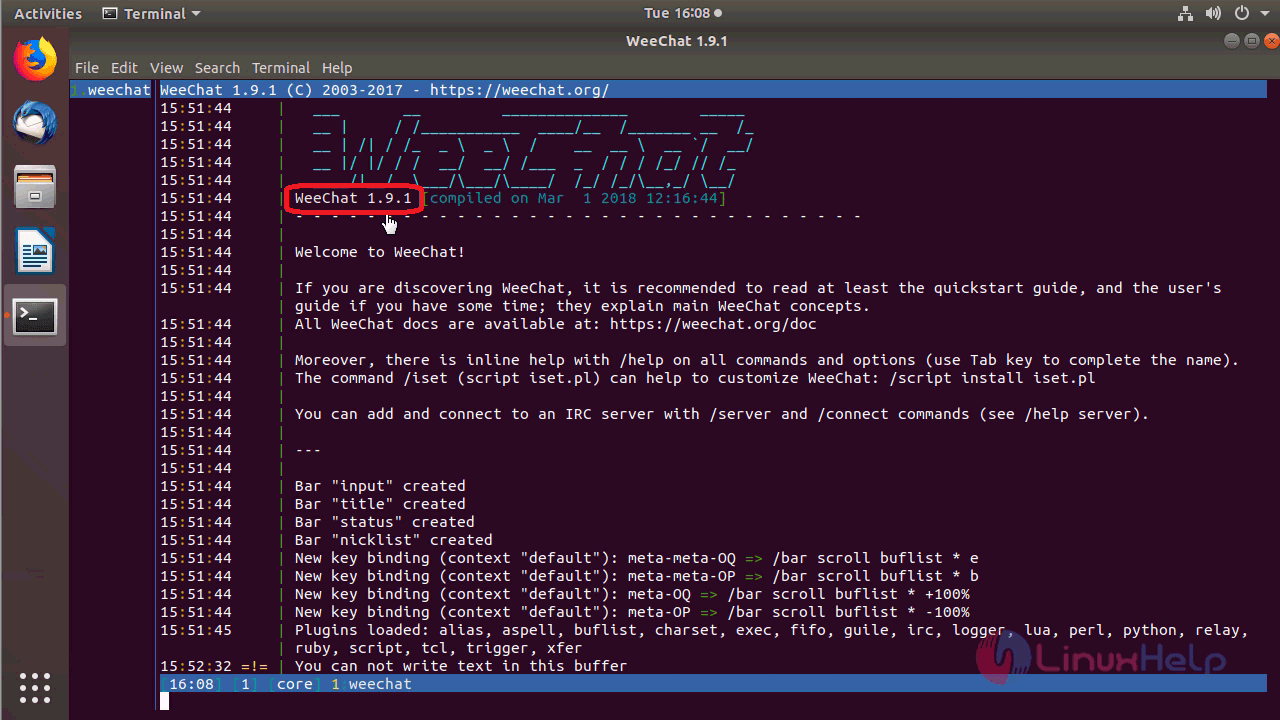1280x720 pixels.
Task: Click the meta-meta-OQ key binding line
Action: tap(637, 558)
